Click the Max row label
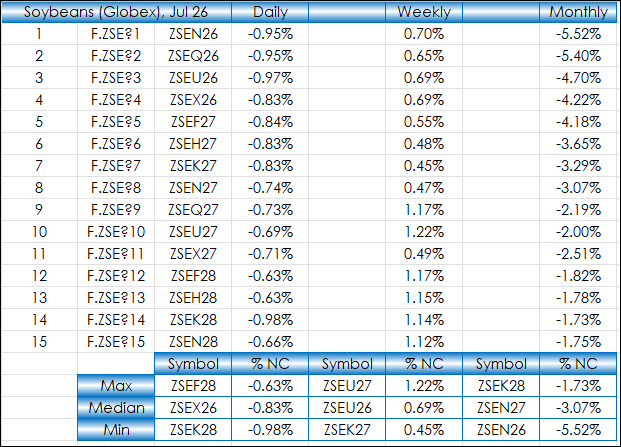The height and width of the screenshot is (447, 621). [x=116, y=386]
